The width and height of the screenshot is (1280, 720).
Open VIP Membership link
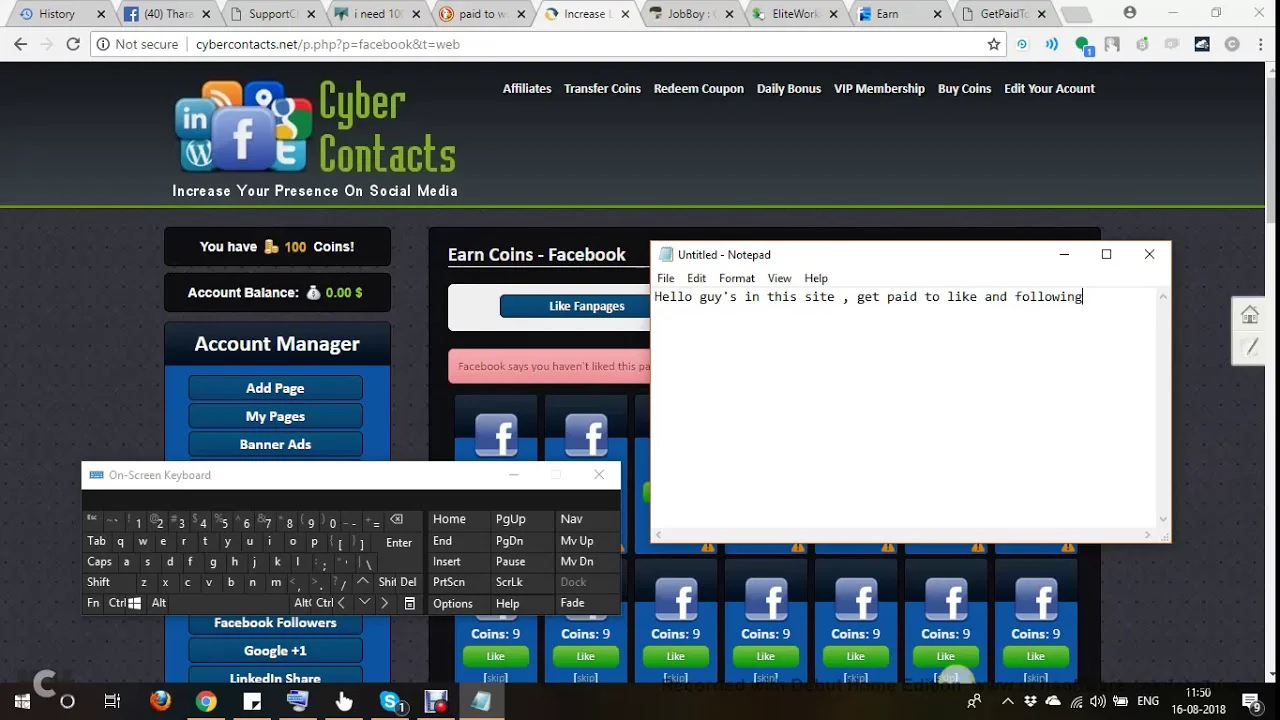click(x=879, y=88)
